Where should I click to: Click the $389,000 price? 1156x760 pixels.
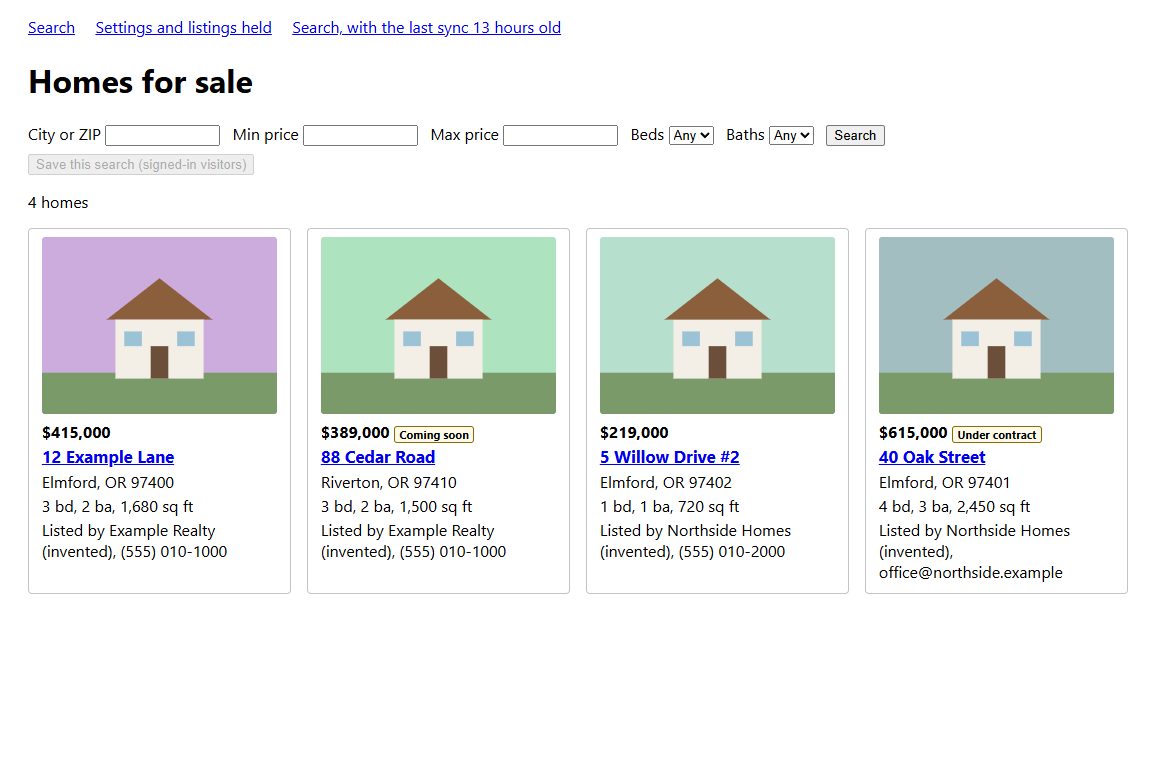click(355, 433)
